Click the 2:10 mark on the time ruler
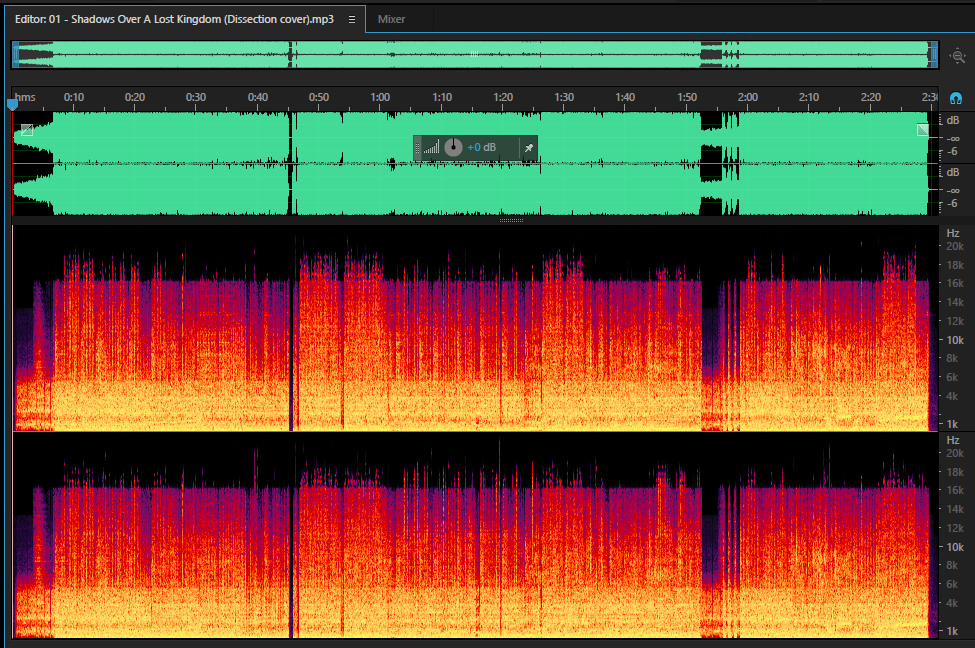 (809, 98)
